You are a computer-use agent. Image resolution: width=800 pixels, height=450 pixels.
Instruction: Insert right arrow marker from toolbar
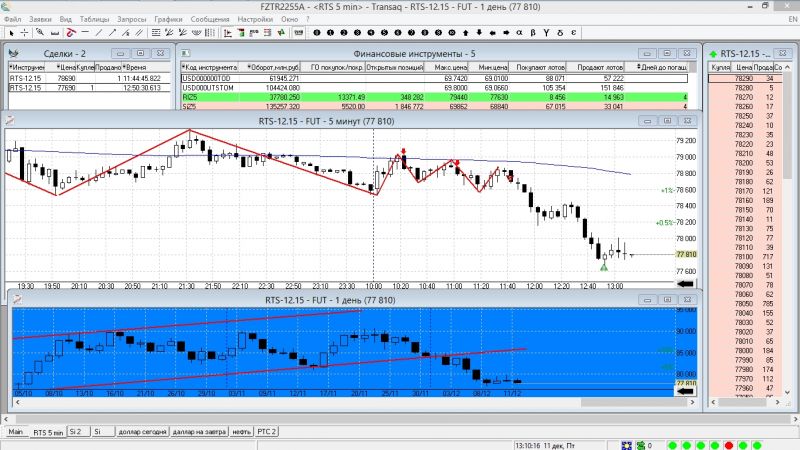[x=506, y=33]
